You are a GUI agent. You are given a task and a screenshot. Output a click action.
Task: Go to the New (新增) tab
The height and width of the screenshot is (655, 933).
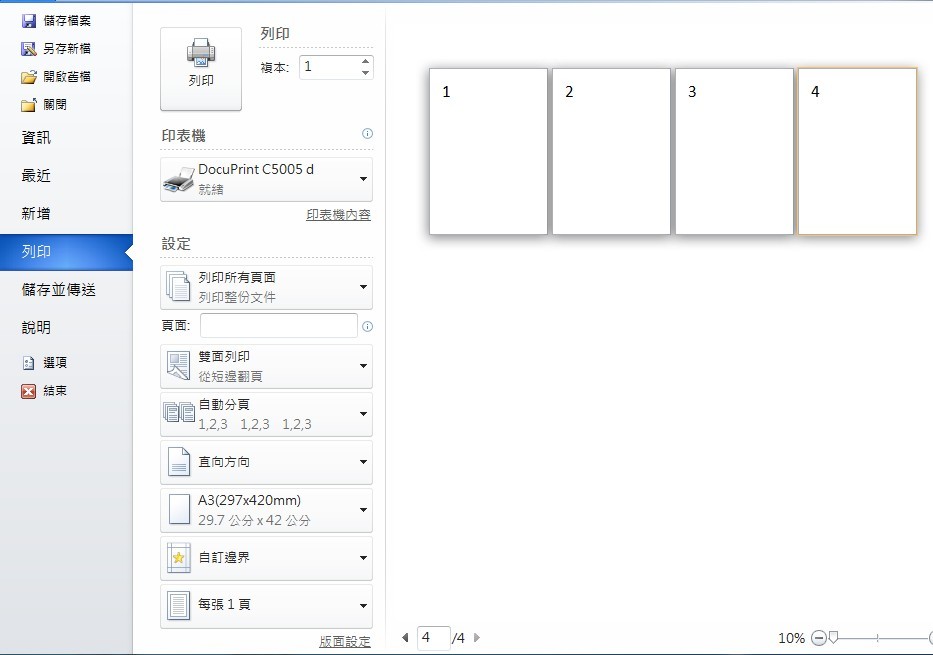[x=36, y=214]
